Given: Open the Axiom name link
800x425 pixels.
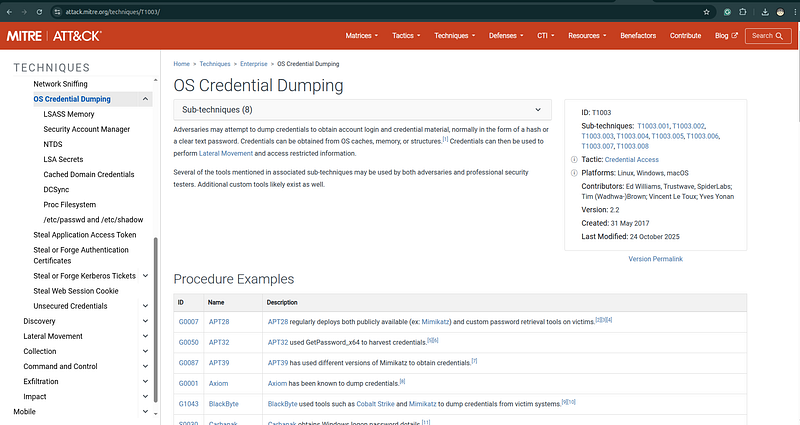Looking at the screenshot, I should point(218,383).
